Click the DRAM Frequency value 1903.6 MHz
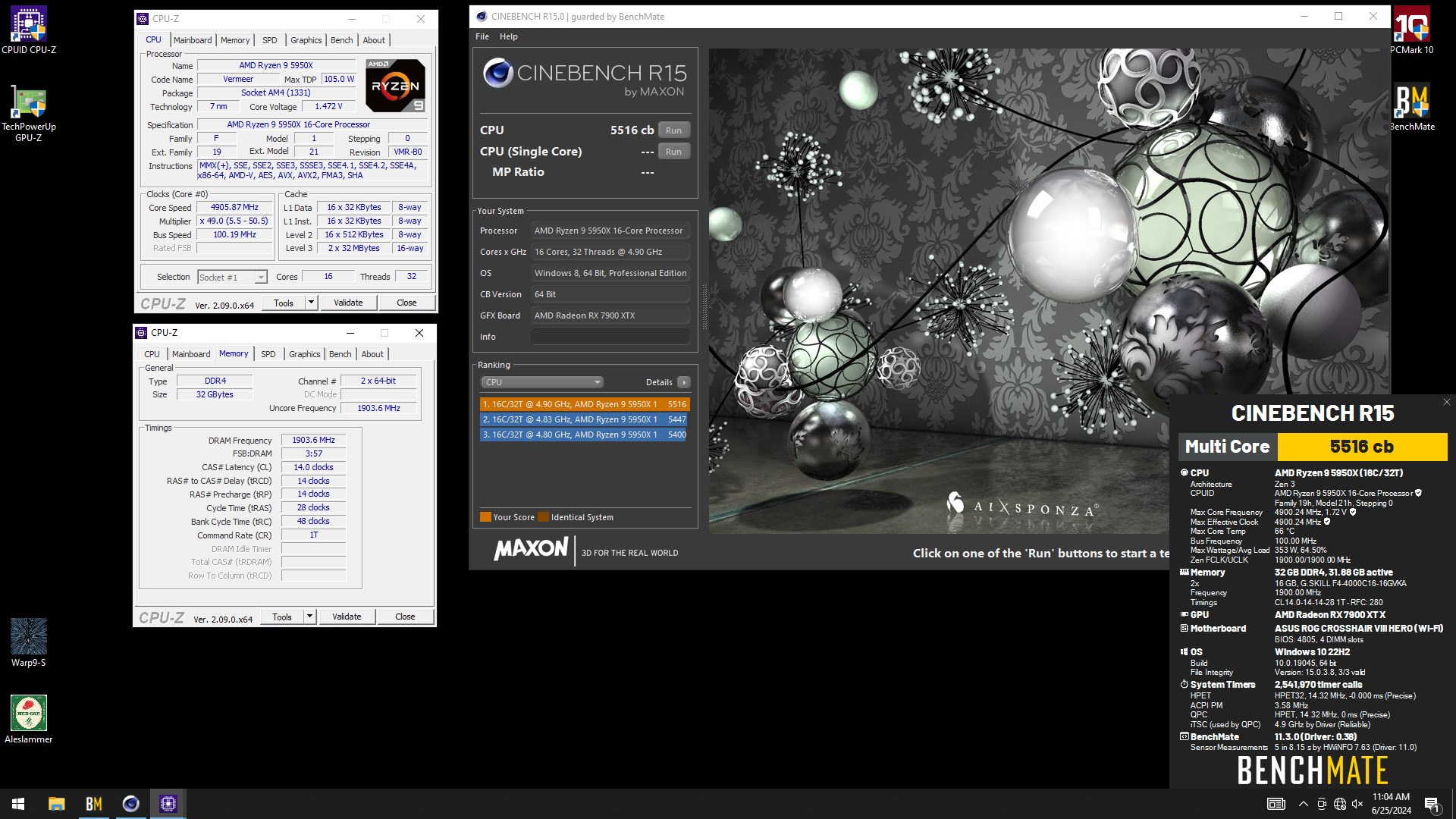1456x819 pixels. pos(313,440)
